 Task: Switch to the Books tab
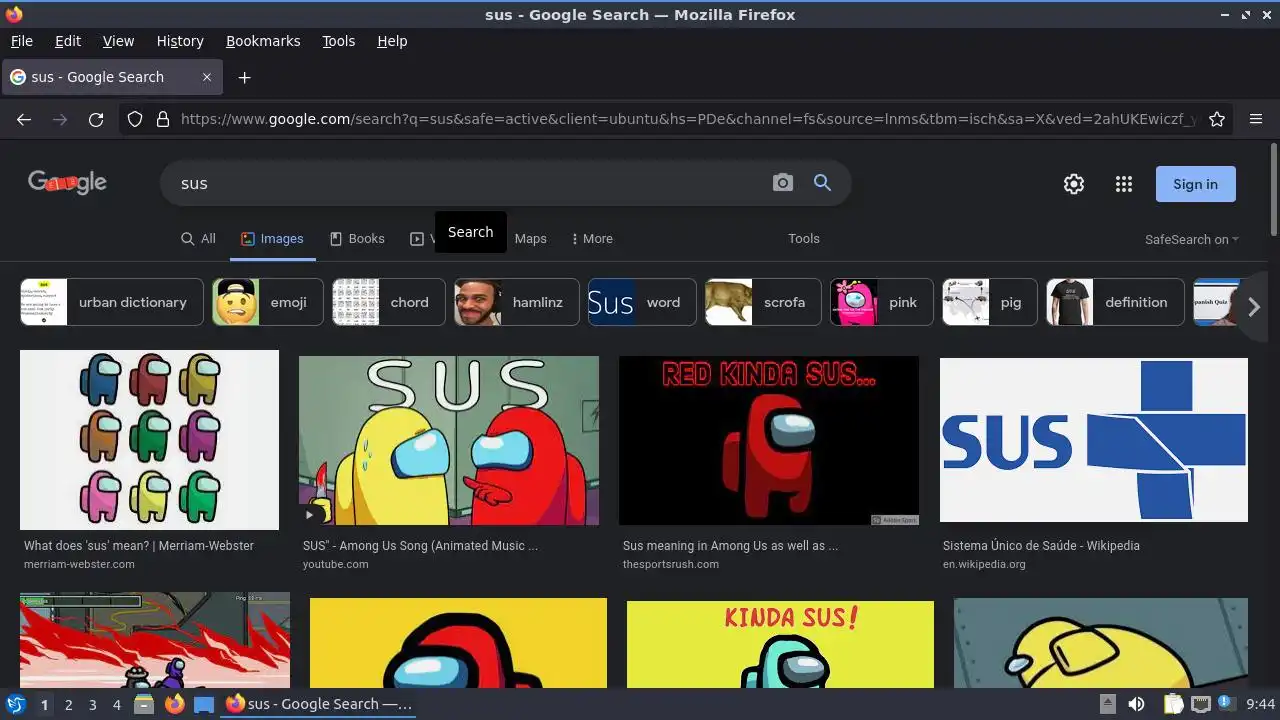pos(357,239)
